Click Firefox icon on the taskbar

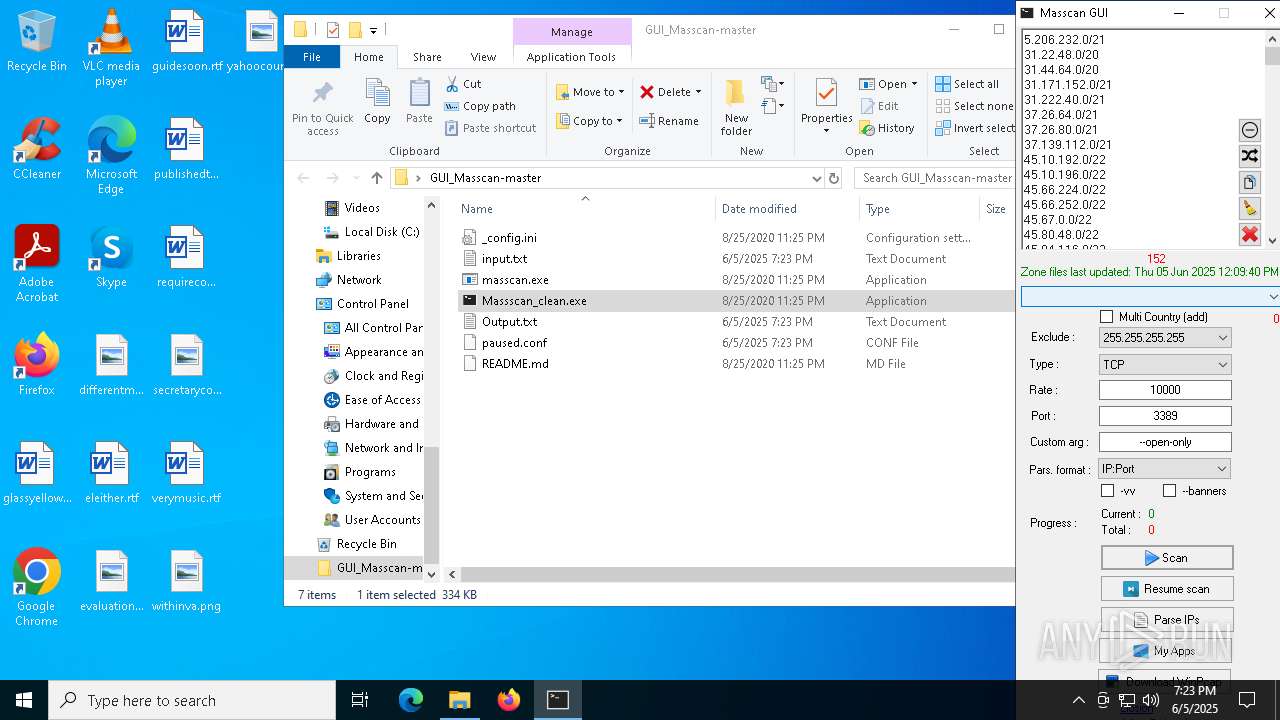coord(509,700)
